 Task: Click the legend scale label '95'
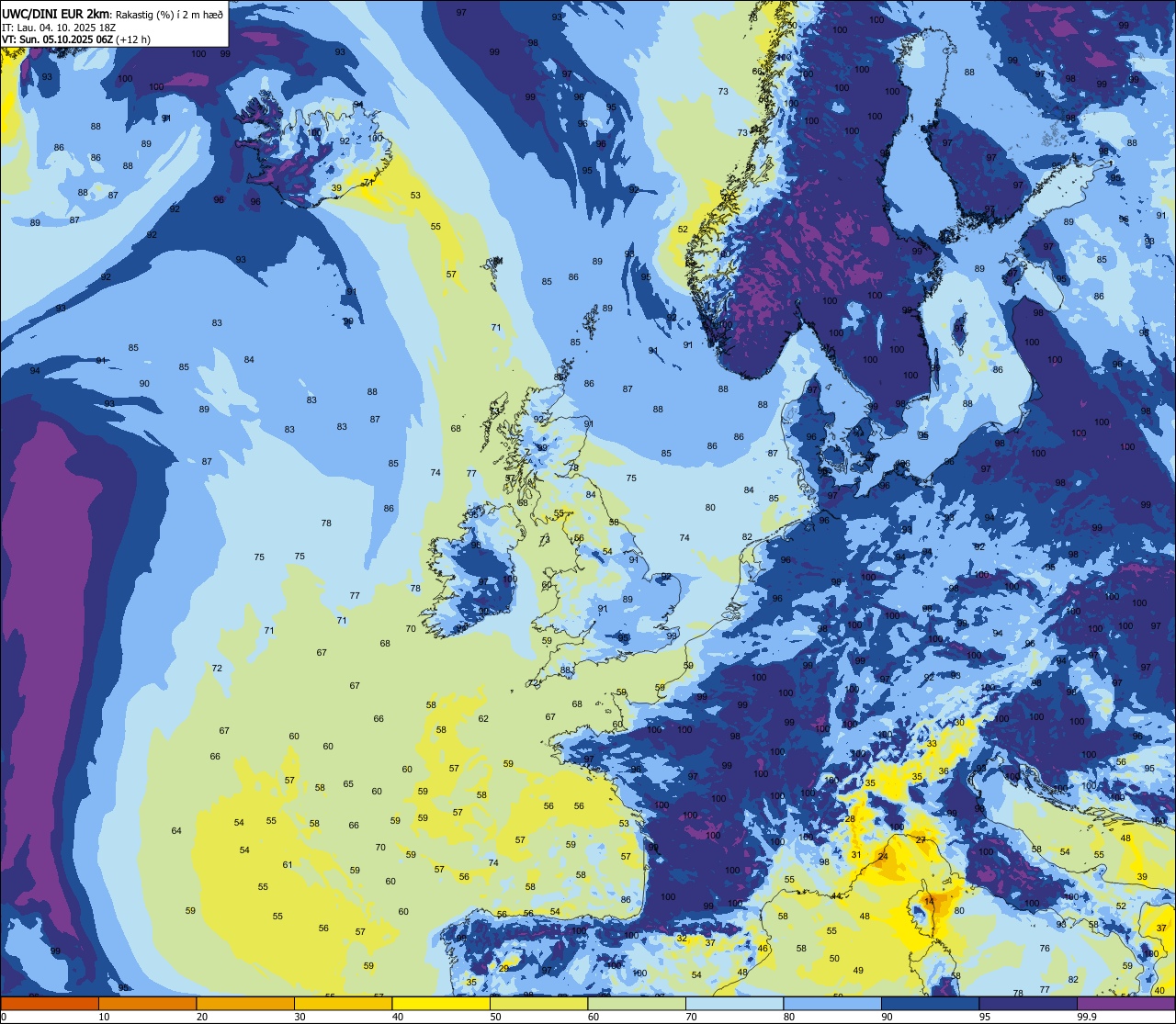pyautogui.click(x=985, y=1017)
